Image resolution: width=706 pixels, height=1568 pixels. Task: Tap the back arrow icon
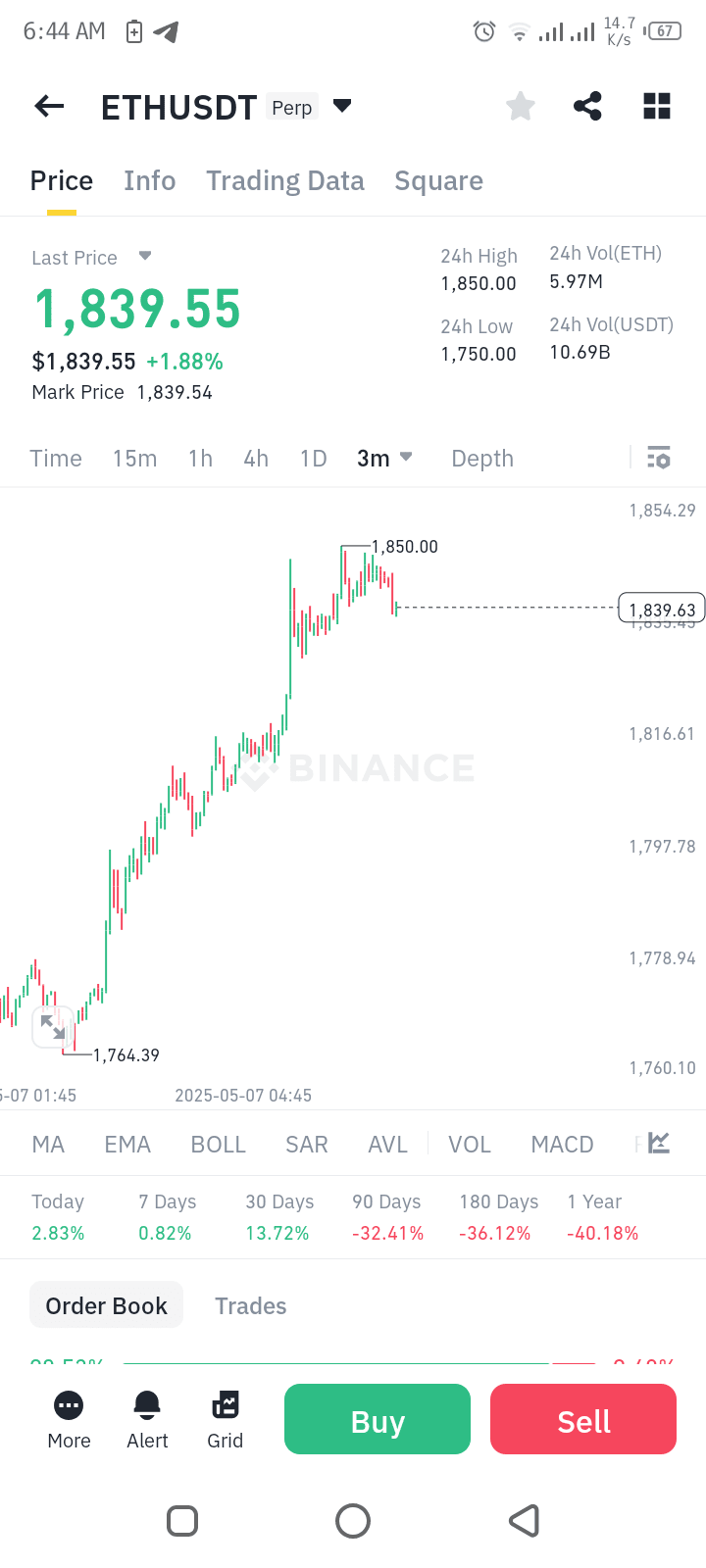[49, 106]
